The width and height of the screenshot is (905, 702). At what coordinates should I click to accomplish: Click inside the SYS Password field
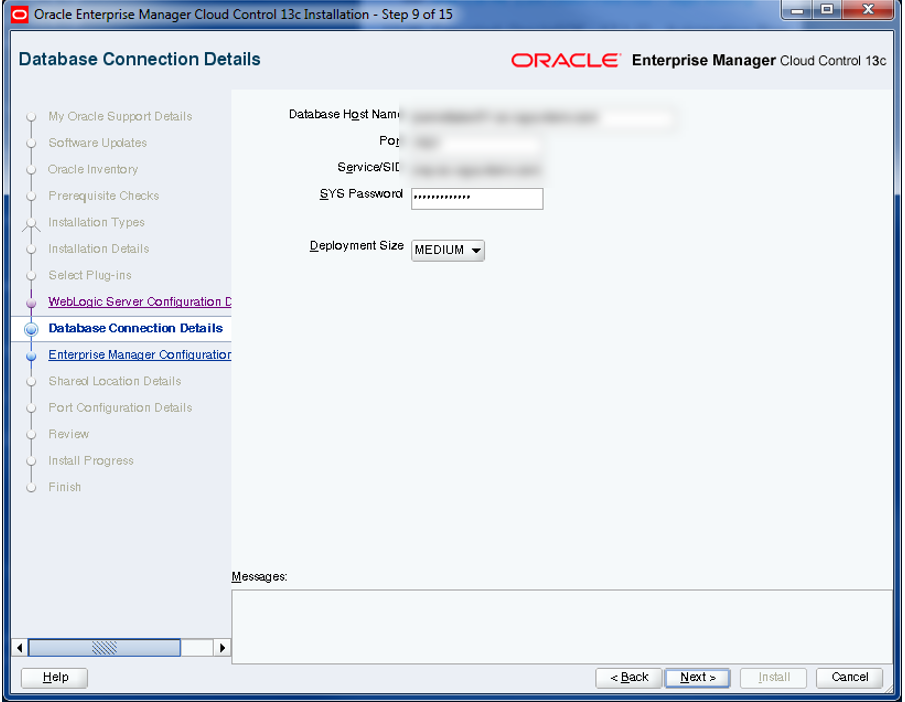pos(477,199)
